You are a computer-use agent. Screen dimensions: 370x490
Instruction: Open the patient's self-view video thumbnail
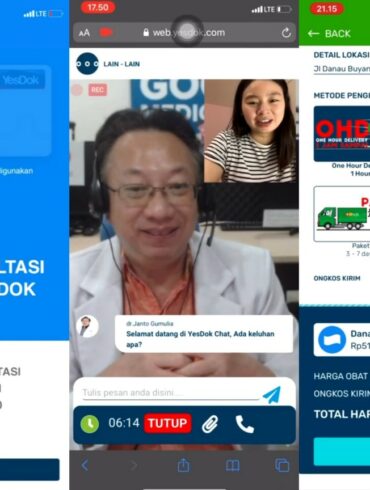(251, 131)
